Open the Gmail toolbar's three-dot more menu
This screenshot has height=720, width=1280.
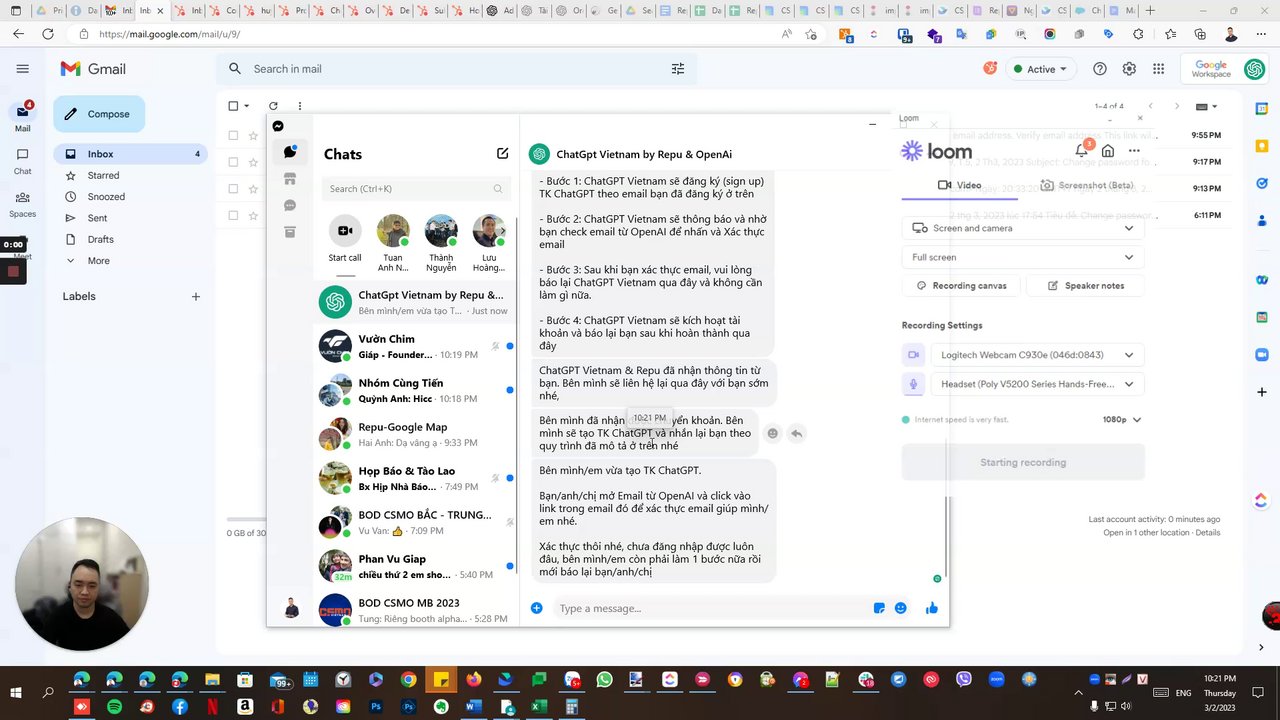pyautogui.click(x=300, y=106)
